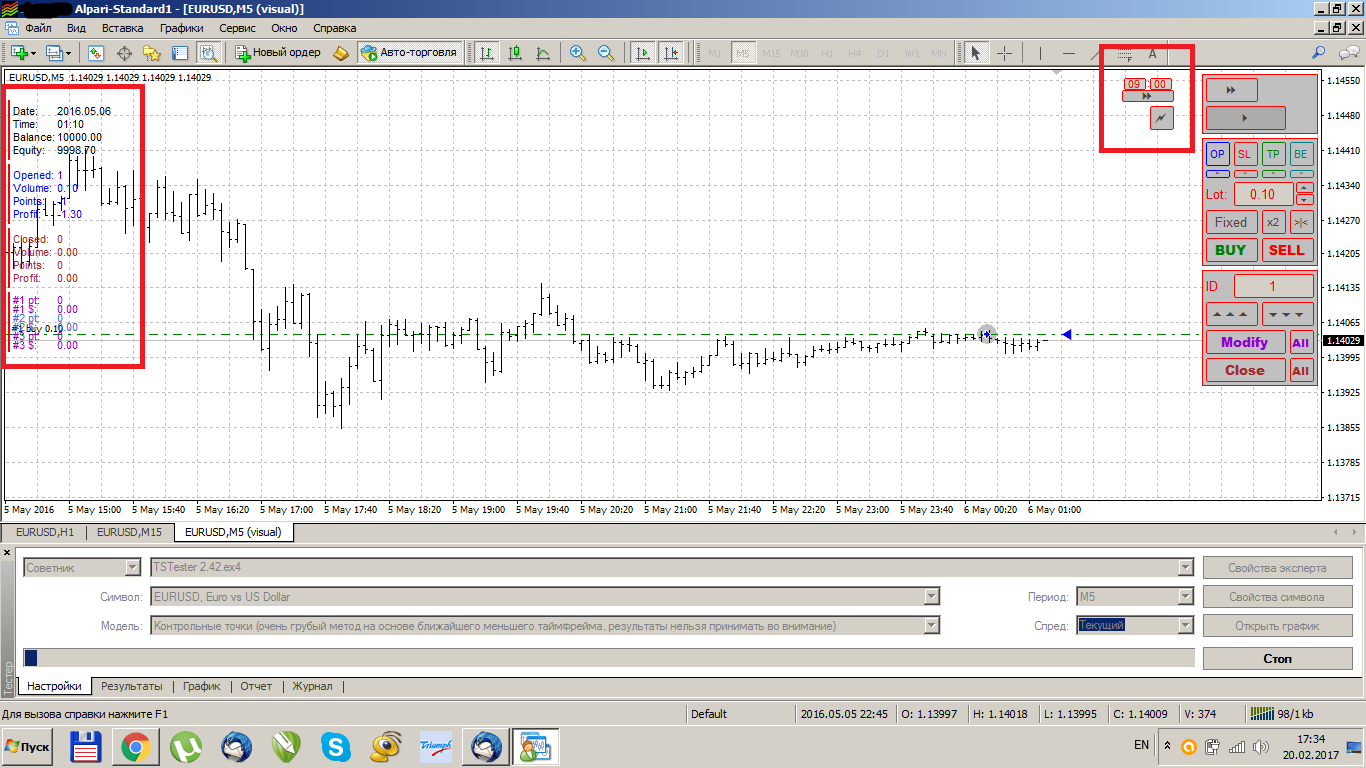Open the Сервис menu
The width and height of the screenshot is (1366, 768).
[237, 28]
